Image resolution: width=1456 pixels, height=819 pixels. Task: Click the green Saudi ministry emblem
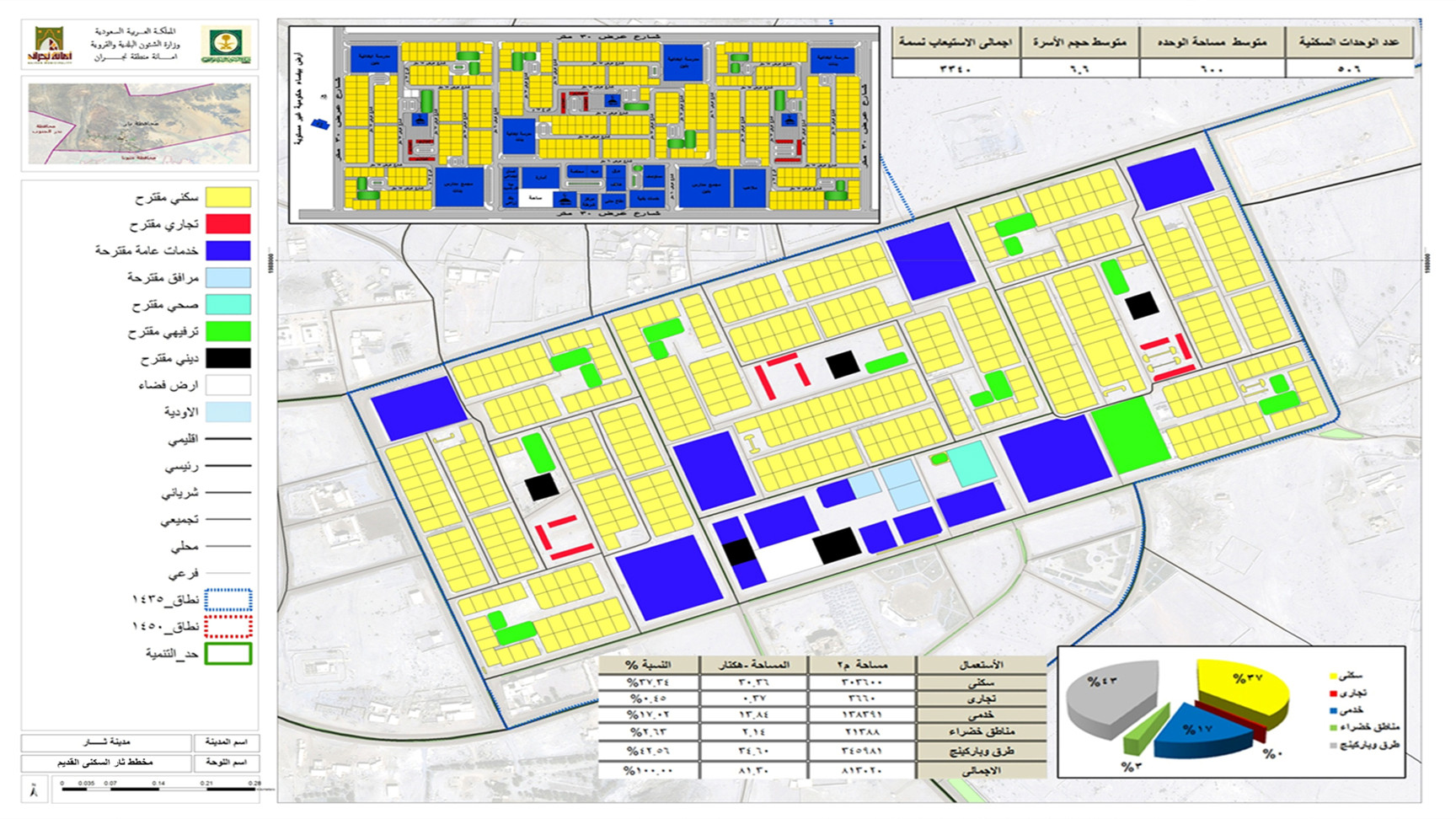(x=225, y=44)
